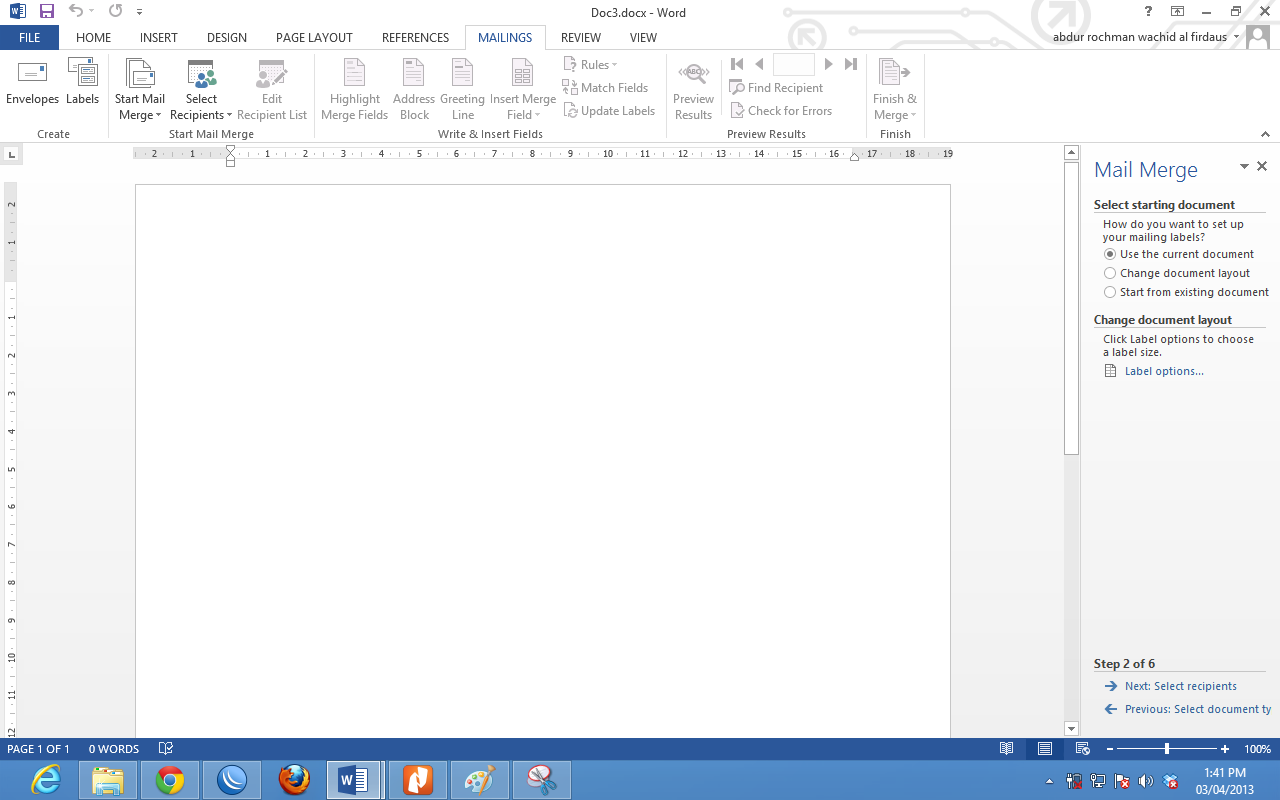Click Update Labels in the ribbon
This screenshot has height=800, width=1280.
click(609, 111)
